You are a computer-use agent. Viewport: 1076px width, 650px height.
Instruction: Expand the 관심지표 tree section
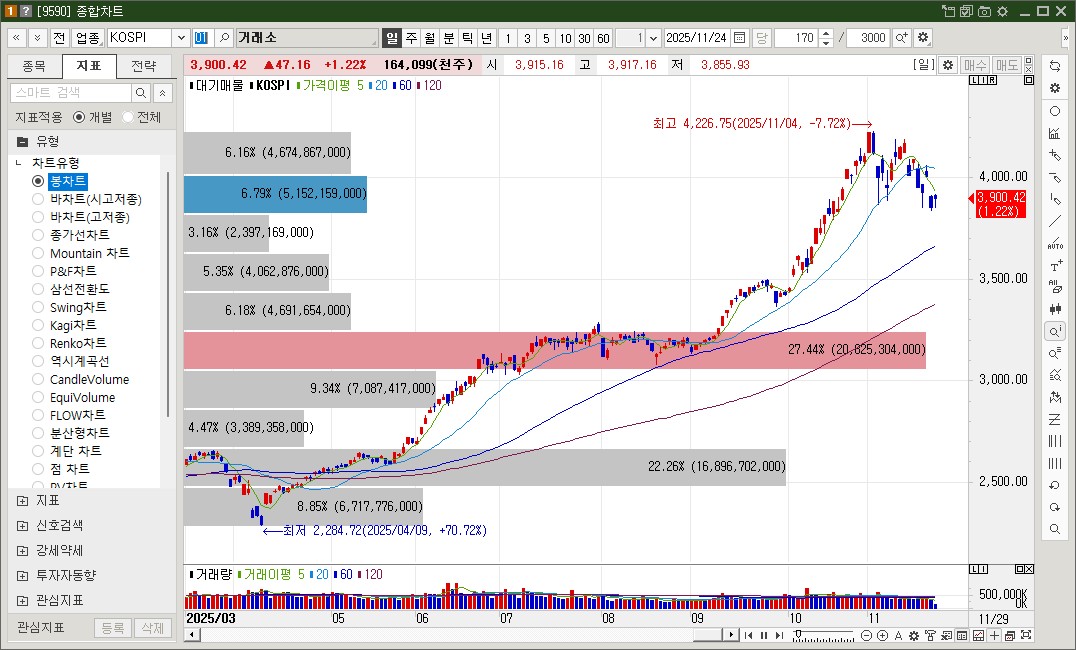point(23,601)
